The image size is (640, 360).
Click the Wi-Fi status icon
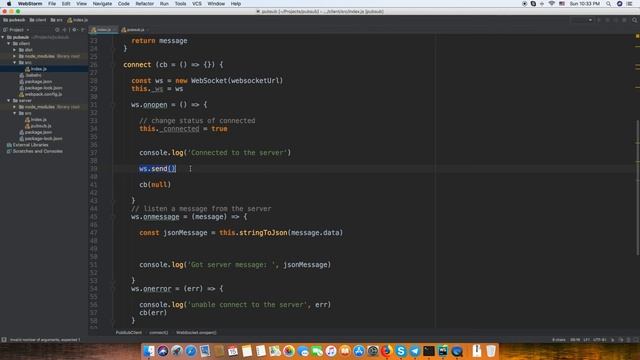tap(551, 4)
